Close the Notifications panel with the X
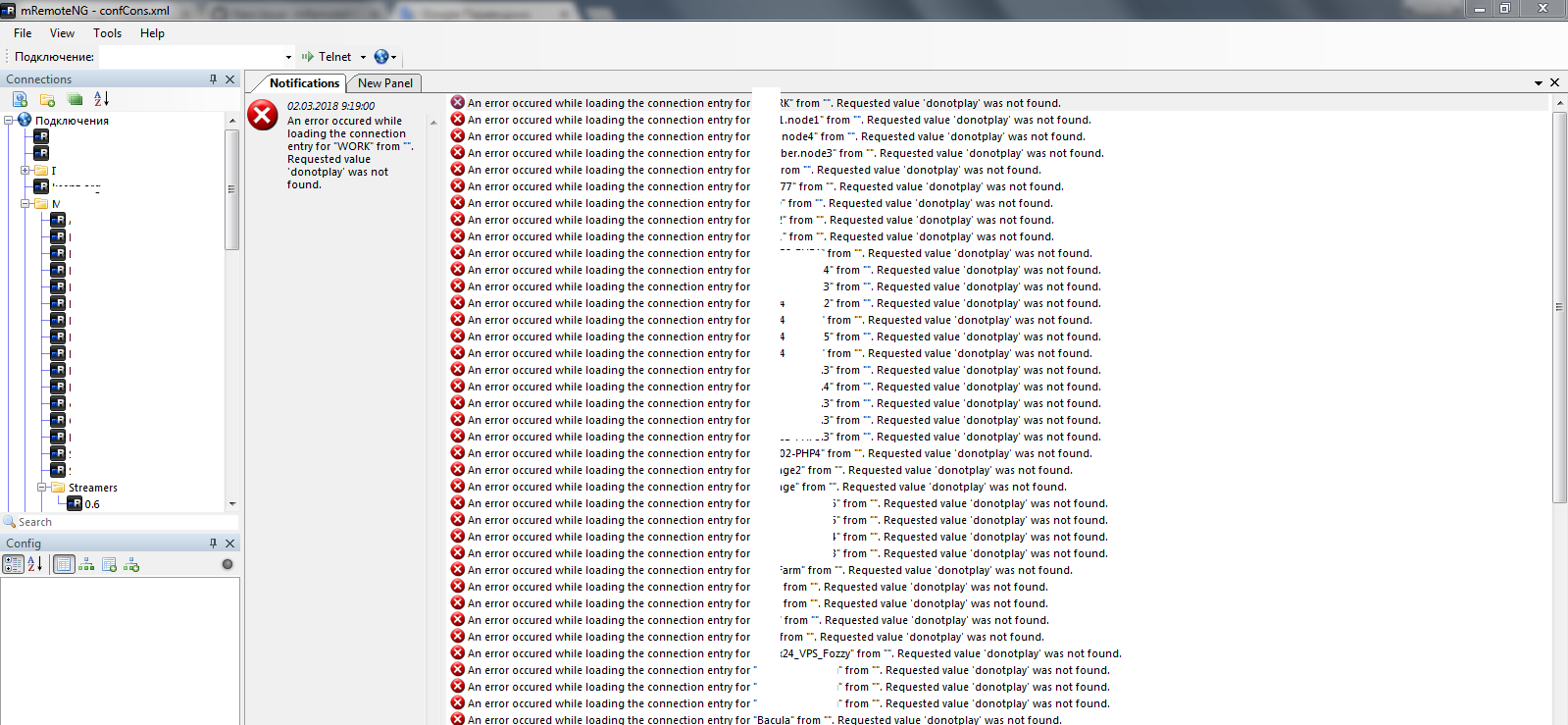Image resolution: width=1568 pixels, height=725 pixels. (x=1554, y=83)
